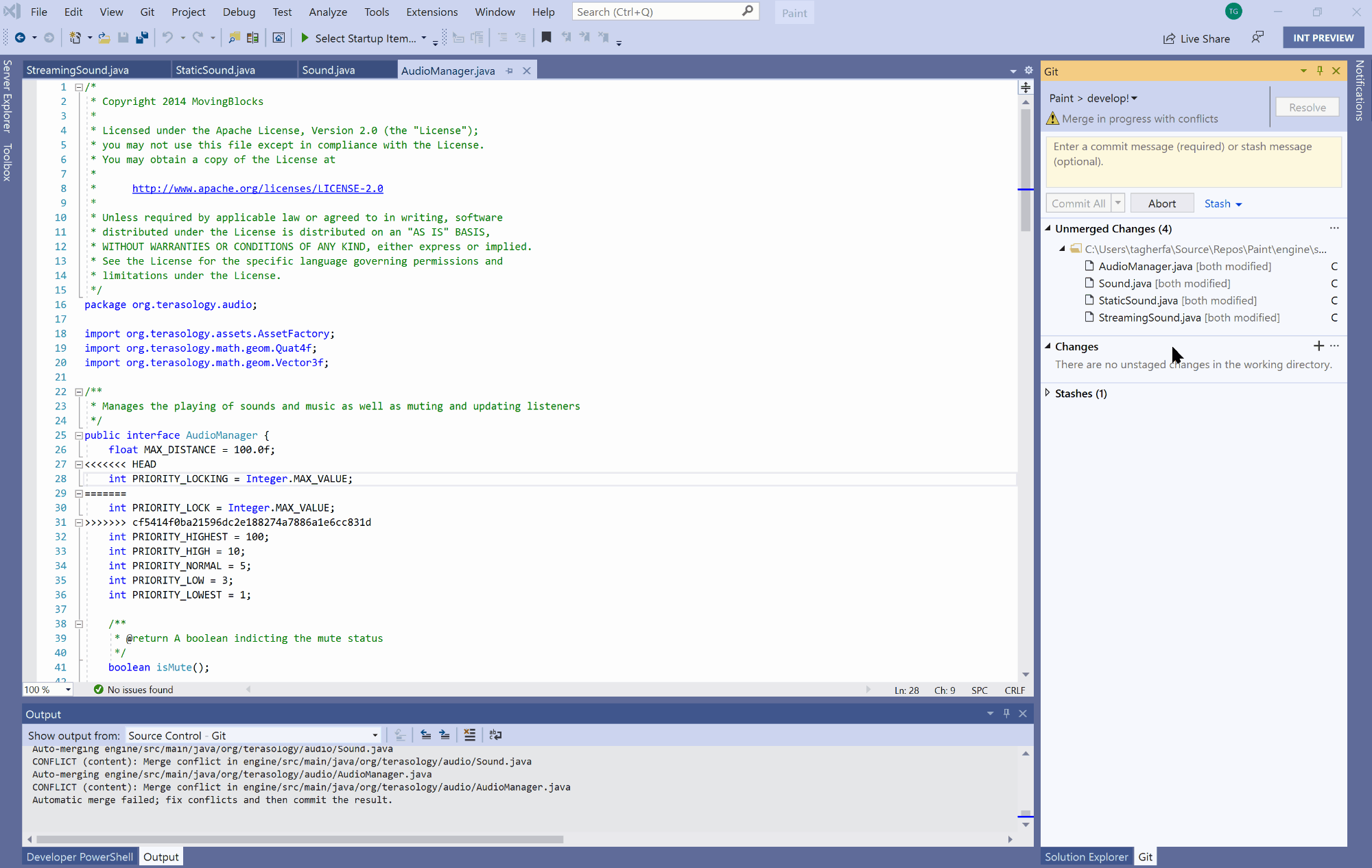The image size is (1372, 868).
Task: Toggle word wrap in the Output window
Action: tap(495, 735)
